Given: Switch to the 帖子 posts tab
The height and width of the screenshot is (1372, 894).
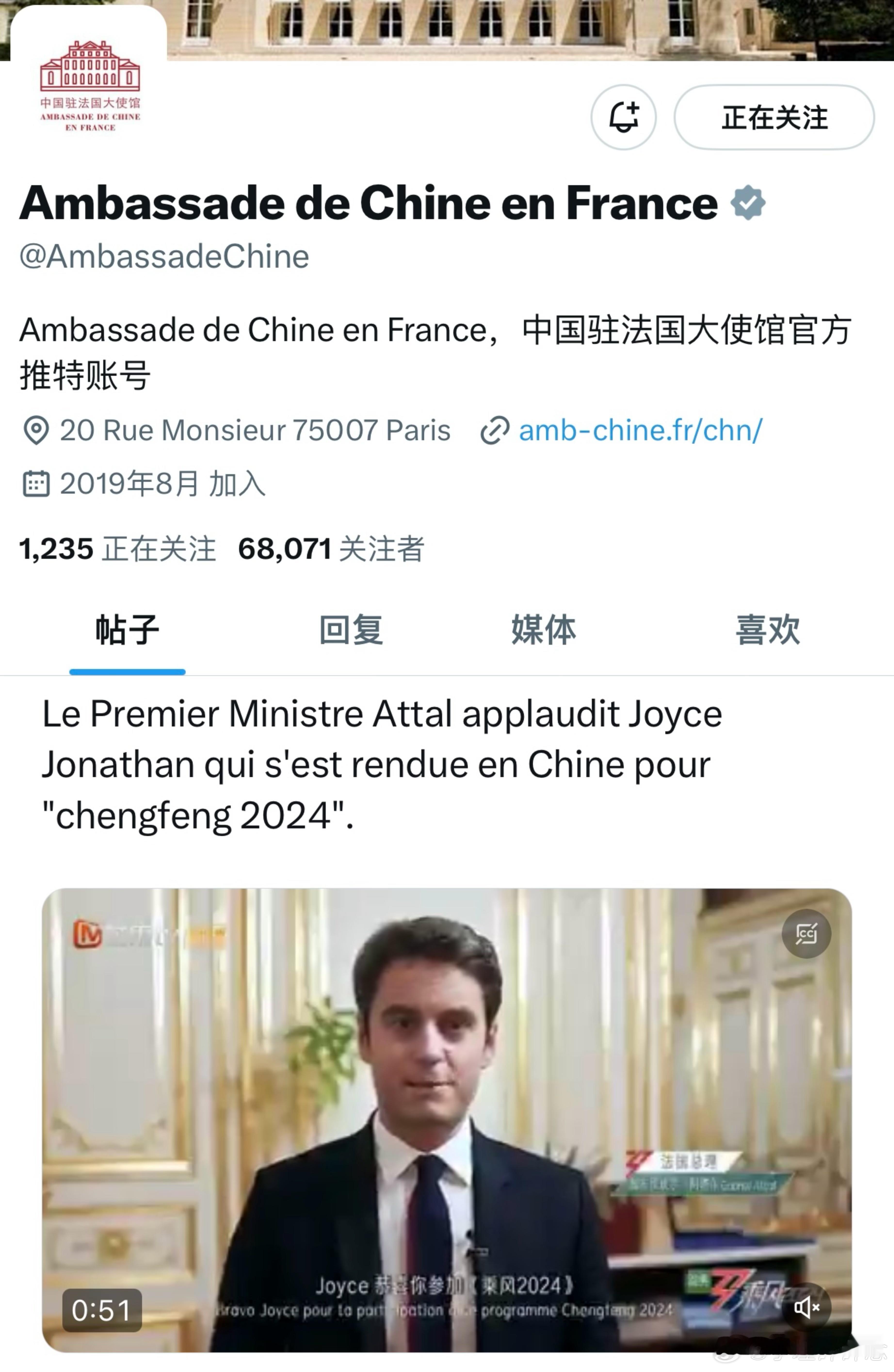Looking at the screenshot, I should (x=127, y=630).
